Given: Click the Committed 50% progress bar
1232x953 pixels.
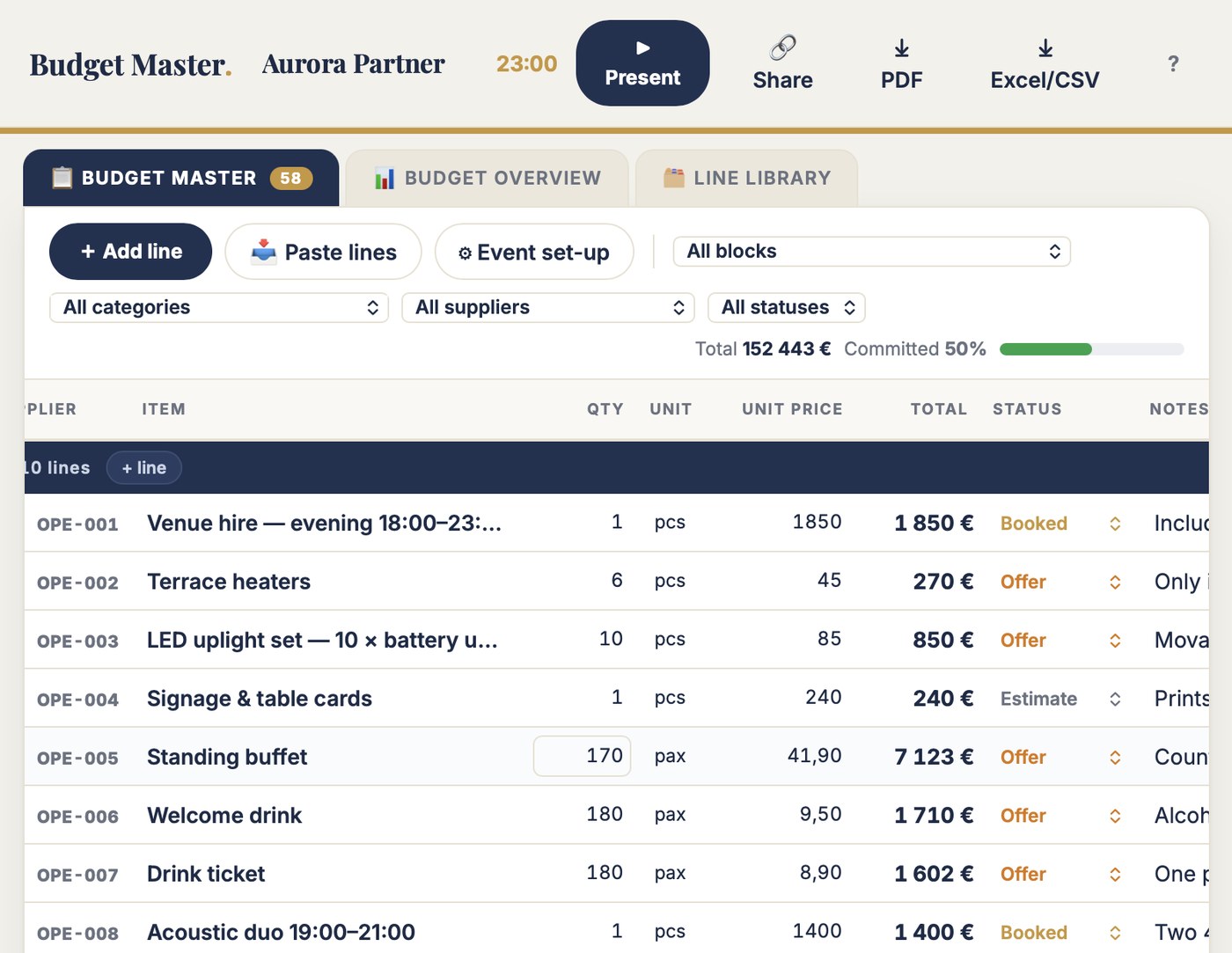Looking at the screenshot, I should click(1091, 349).
